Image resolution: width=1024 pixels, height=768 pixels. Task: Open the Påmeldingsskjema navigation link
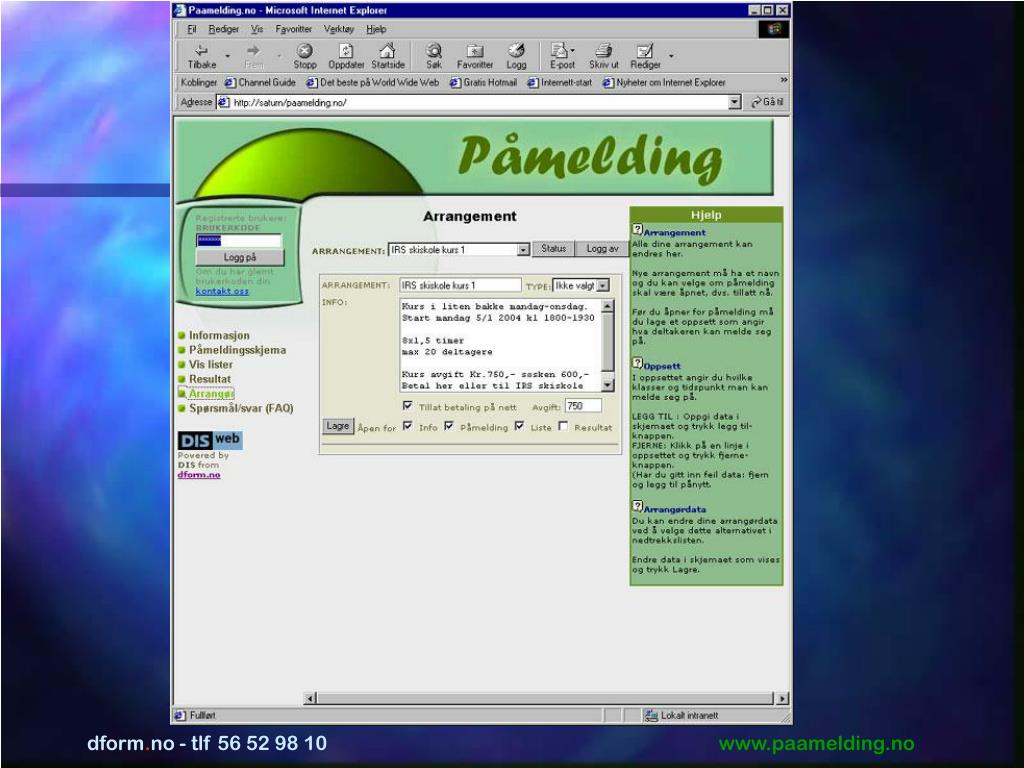(237, 350)
